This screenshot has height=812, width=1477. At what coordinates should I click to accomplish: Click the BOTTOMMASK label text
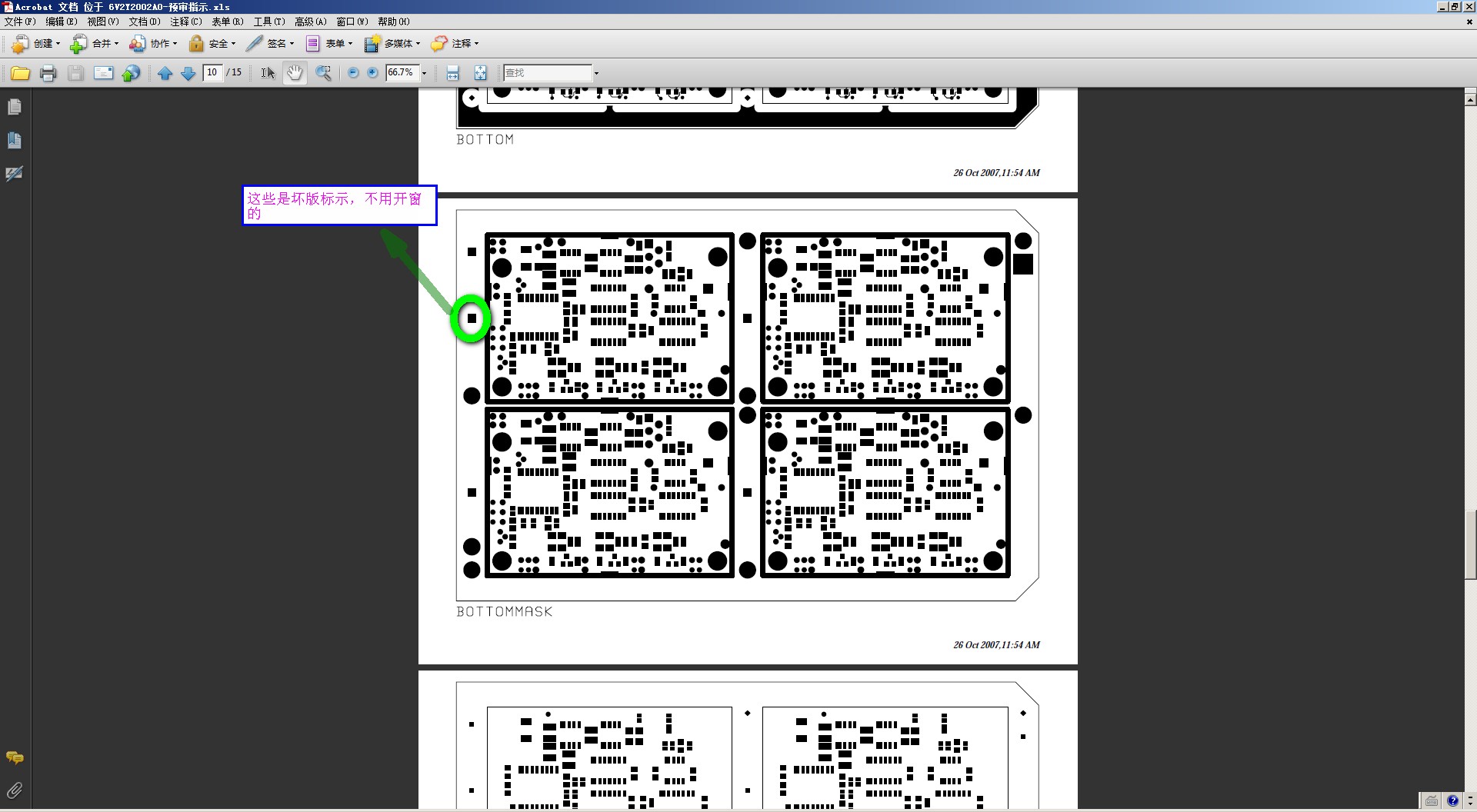click(505, 612)
